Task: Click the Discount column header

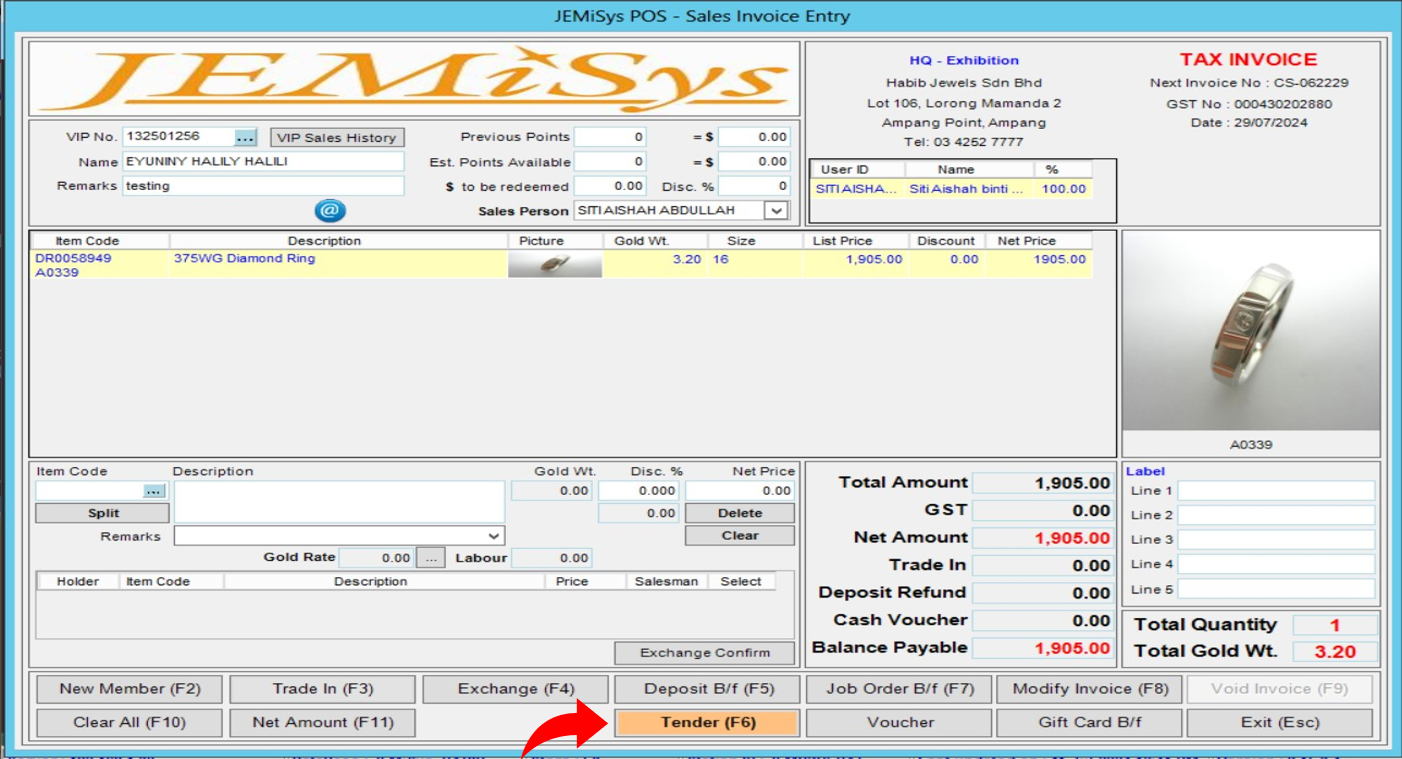Action: [946, 241]
